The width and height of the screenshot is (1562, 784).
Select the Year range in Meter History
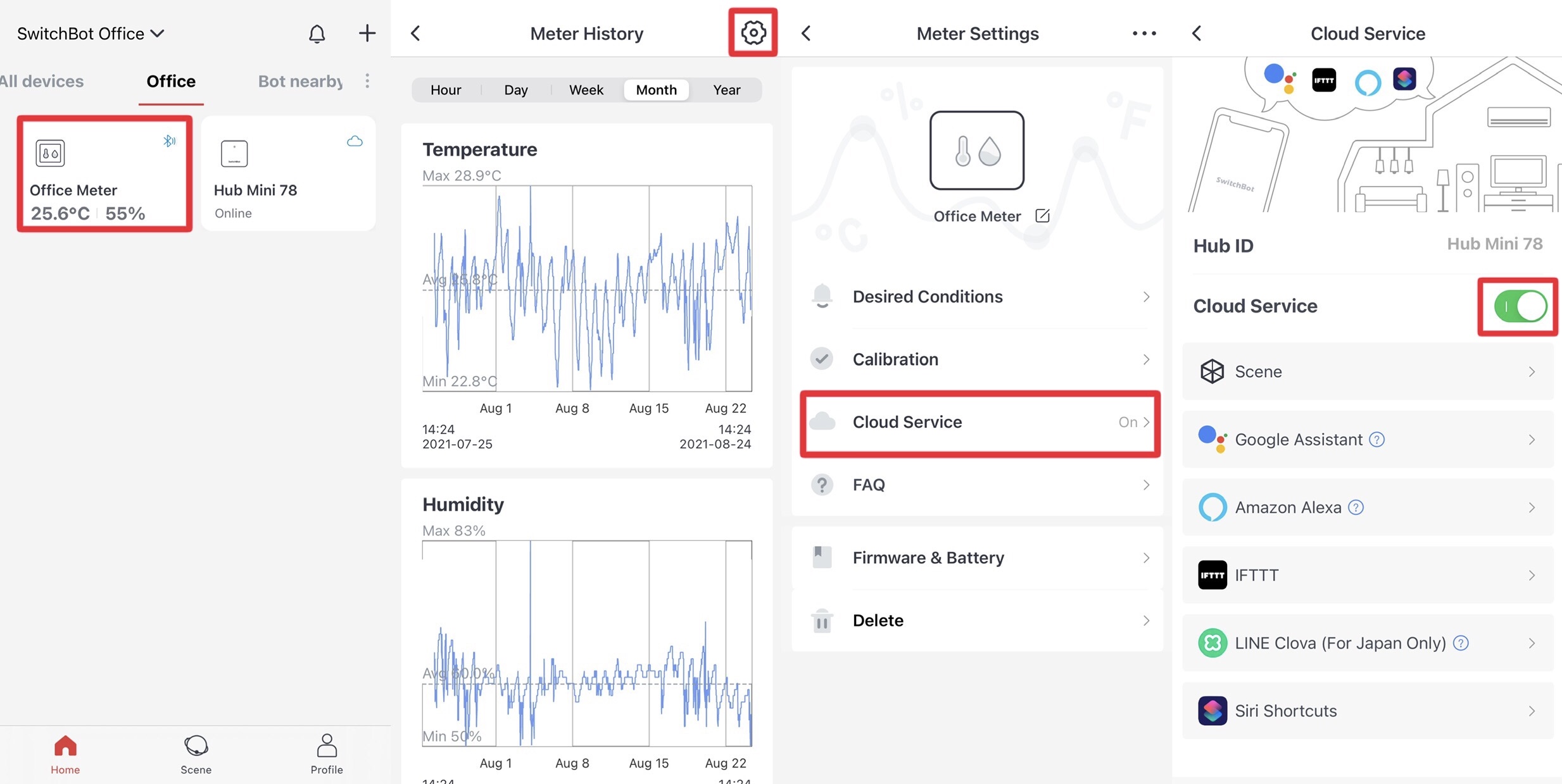pyautogui.click(x=726, y=90)
